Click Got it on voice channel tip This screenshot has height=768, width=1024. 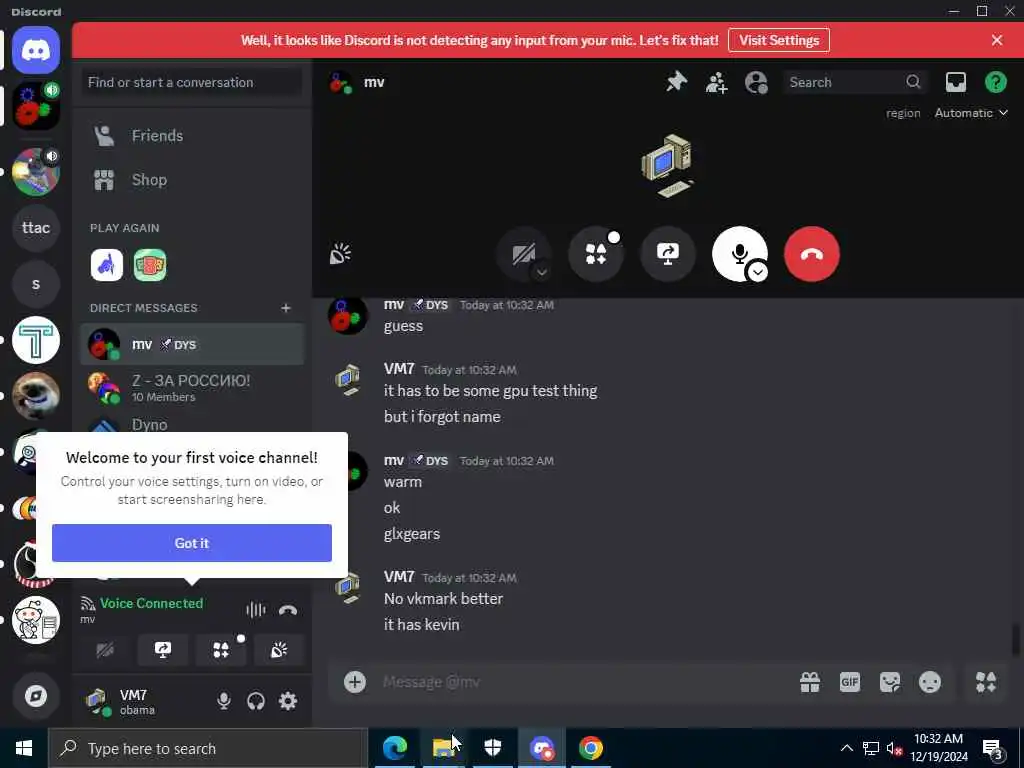(192, 543)
